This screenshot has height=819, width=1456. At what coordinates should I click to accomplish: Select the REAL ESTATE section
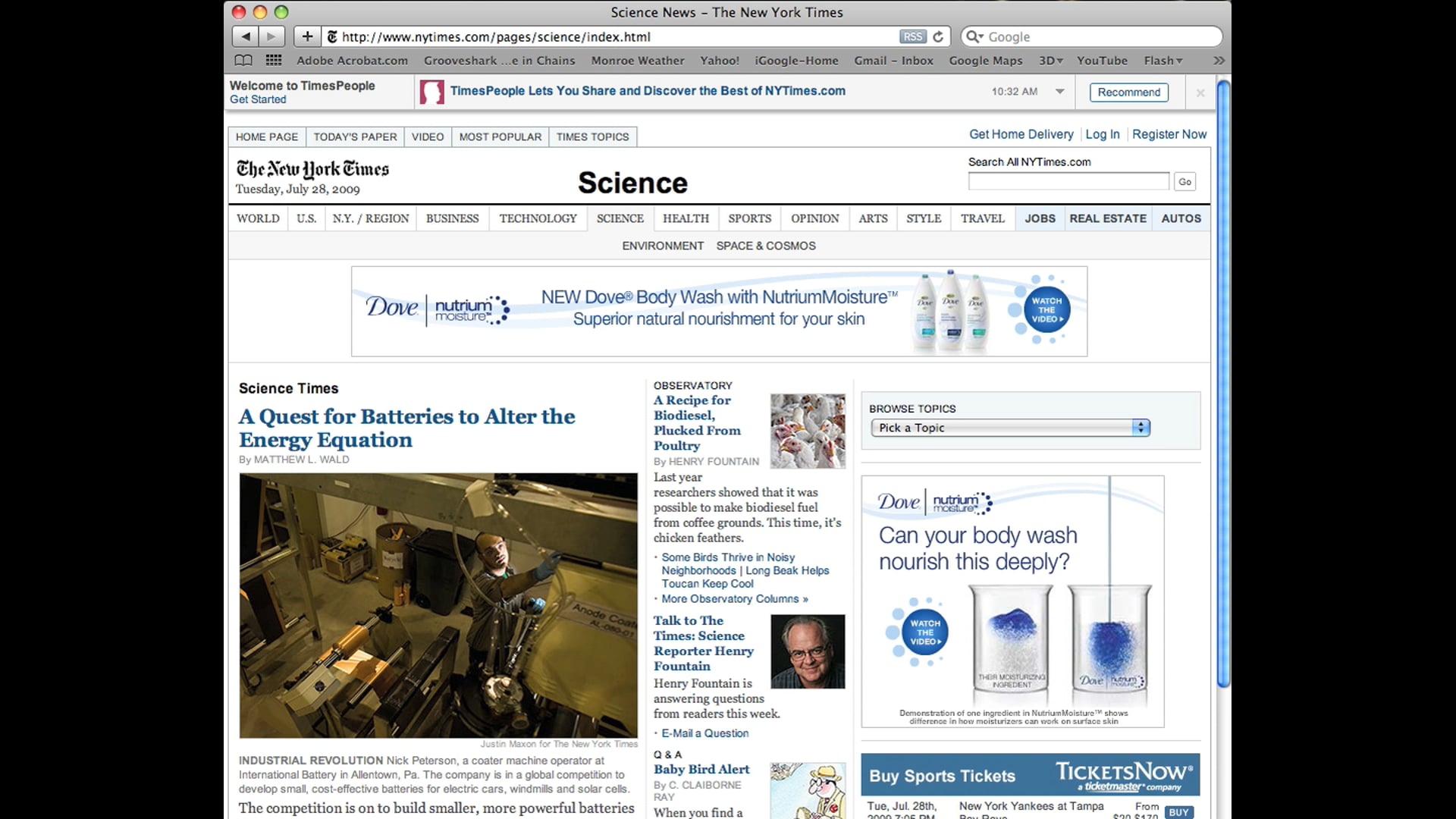pos(1108,218)
